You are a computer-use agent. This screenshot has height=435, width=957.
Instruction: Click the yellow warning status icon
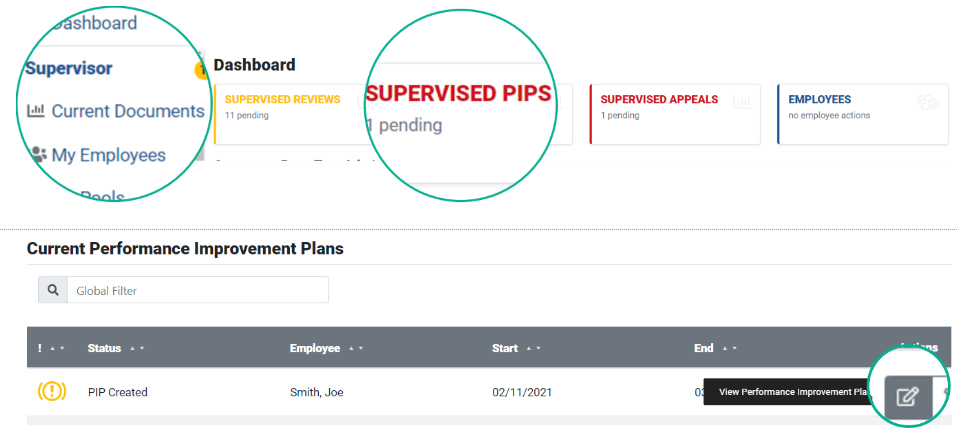coord(52,391)
